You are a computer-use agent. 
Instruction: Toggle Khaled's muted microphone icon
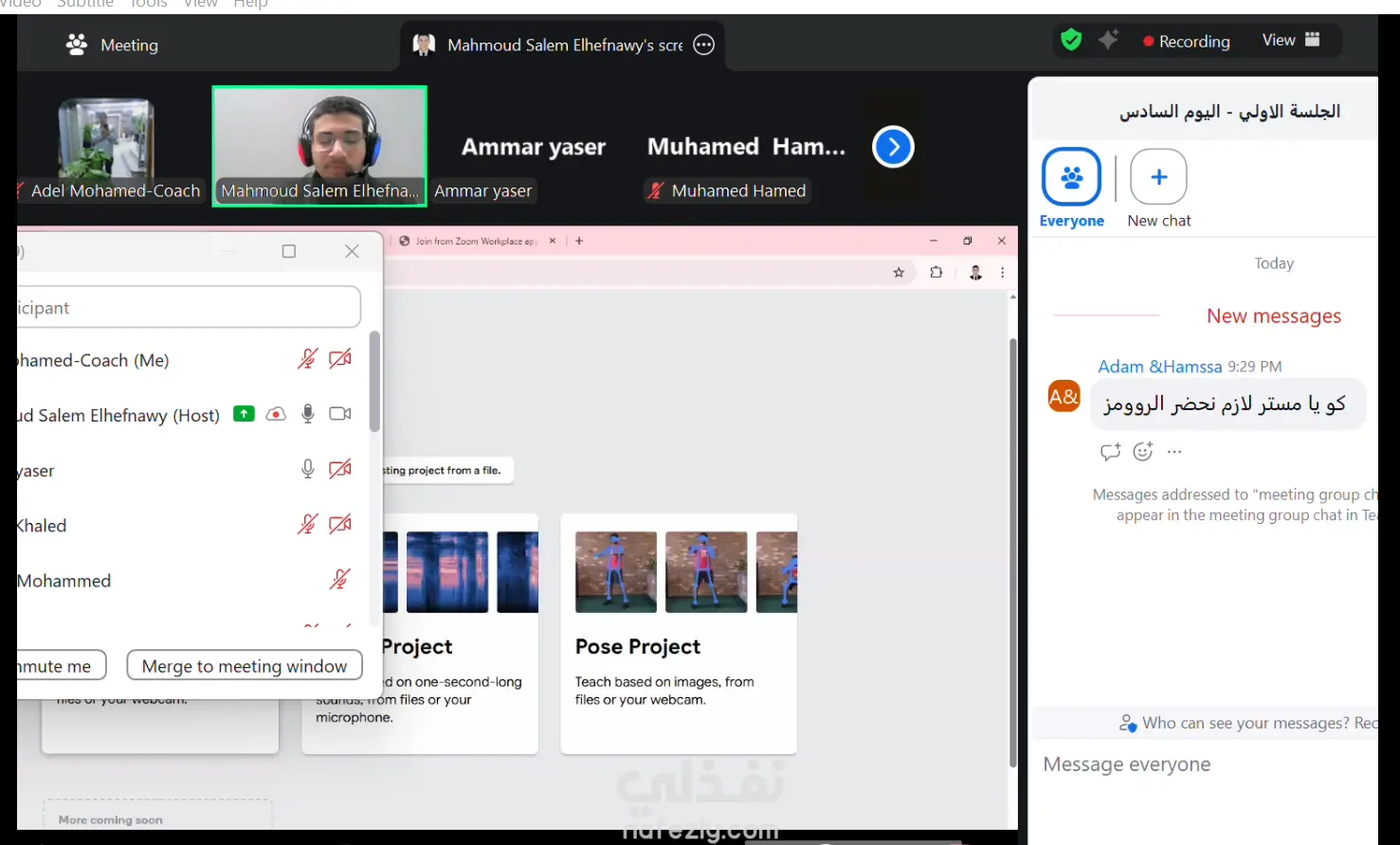tap(307, 524)
